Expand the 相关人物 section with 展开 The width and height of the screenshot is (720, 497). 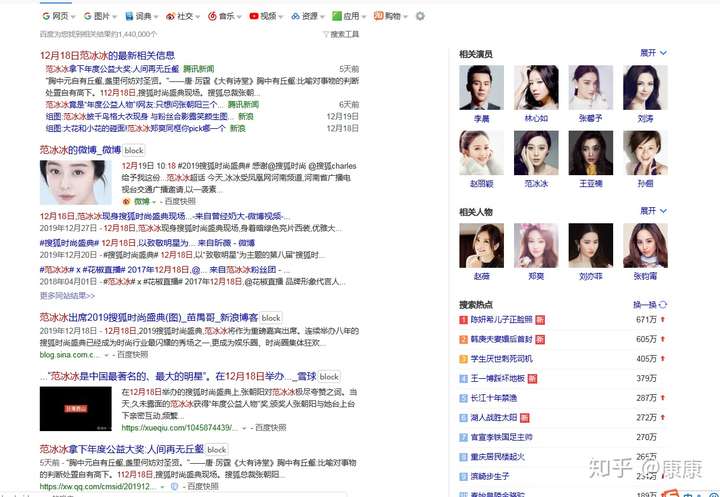653,211
